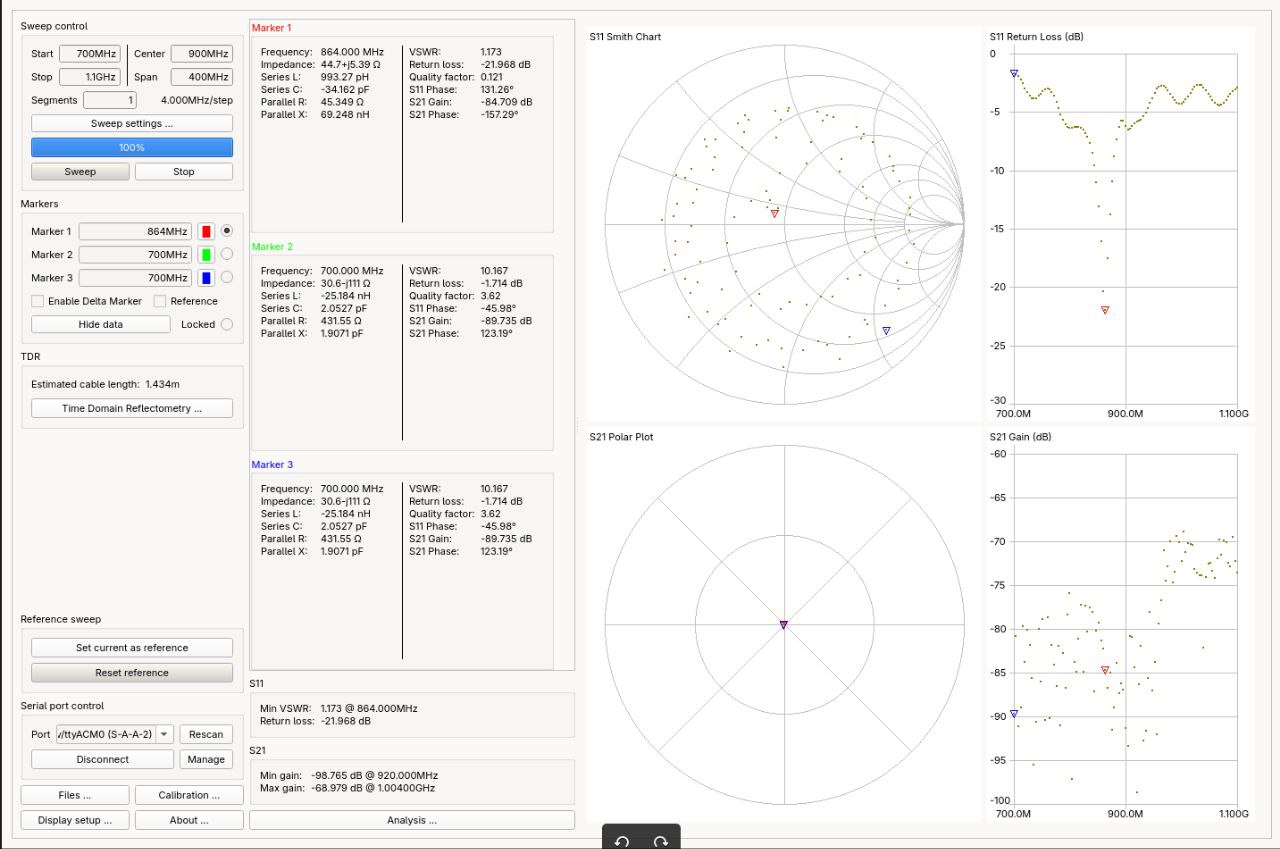
Task: Open the Files window
Action: click(x=75, y=795)
